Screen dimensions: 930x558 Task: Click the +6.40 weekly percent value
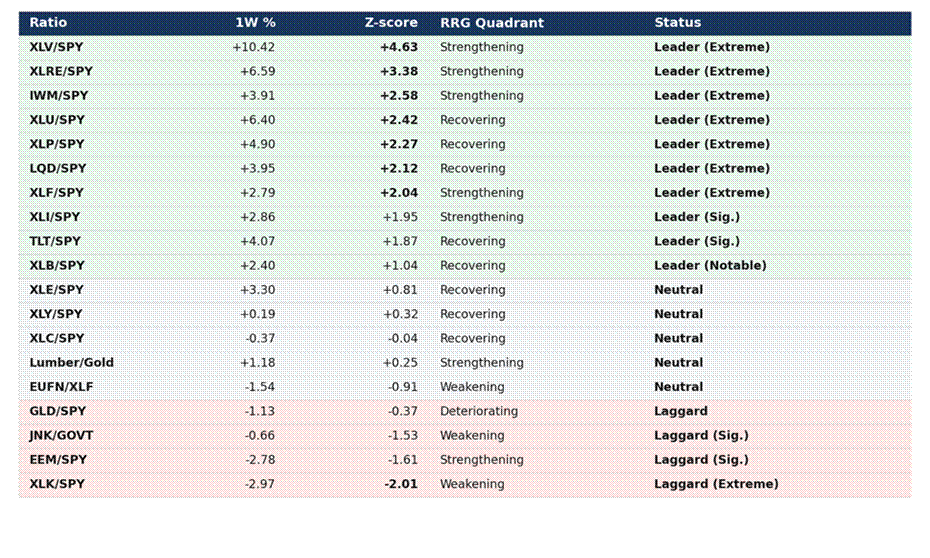[257, 120]
